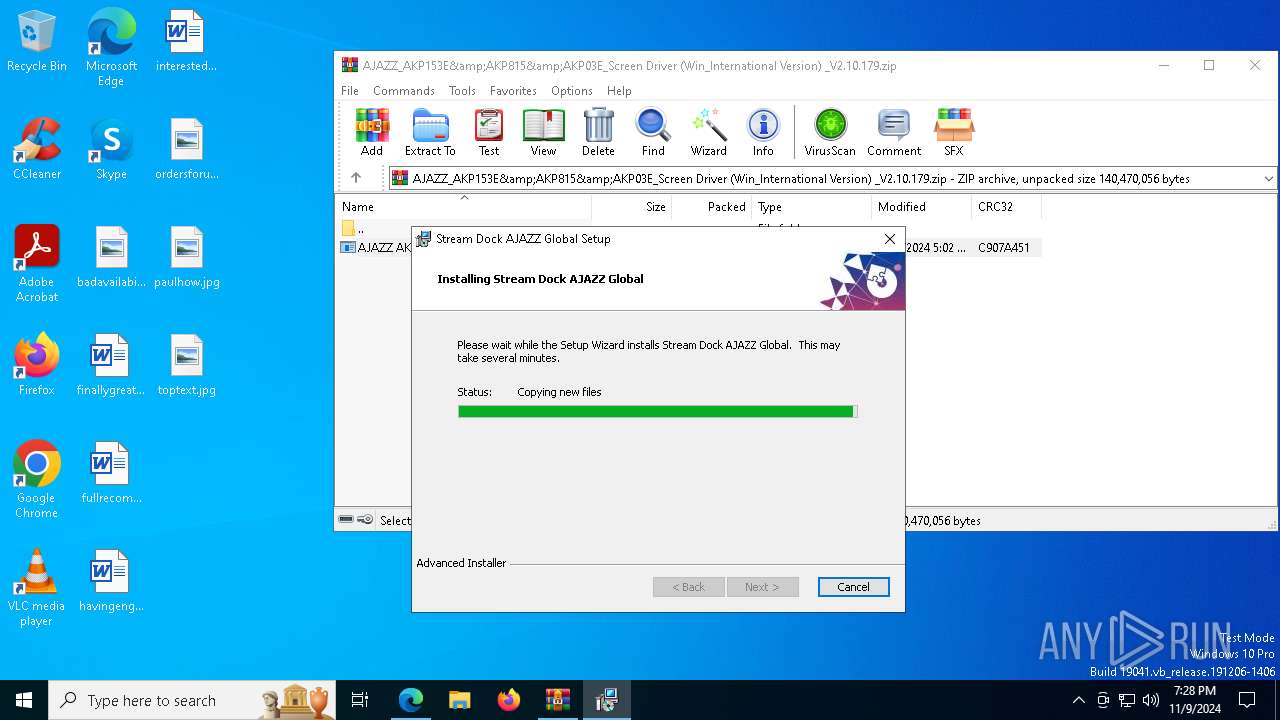The height and width of the screenshot is (720, 1280).
Task: Select Google Chrome desktop shortcut
Action: [37, 480]
